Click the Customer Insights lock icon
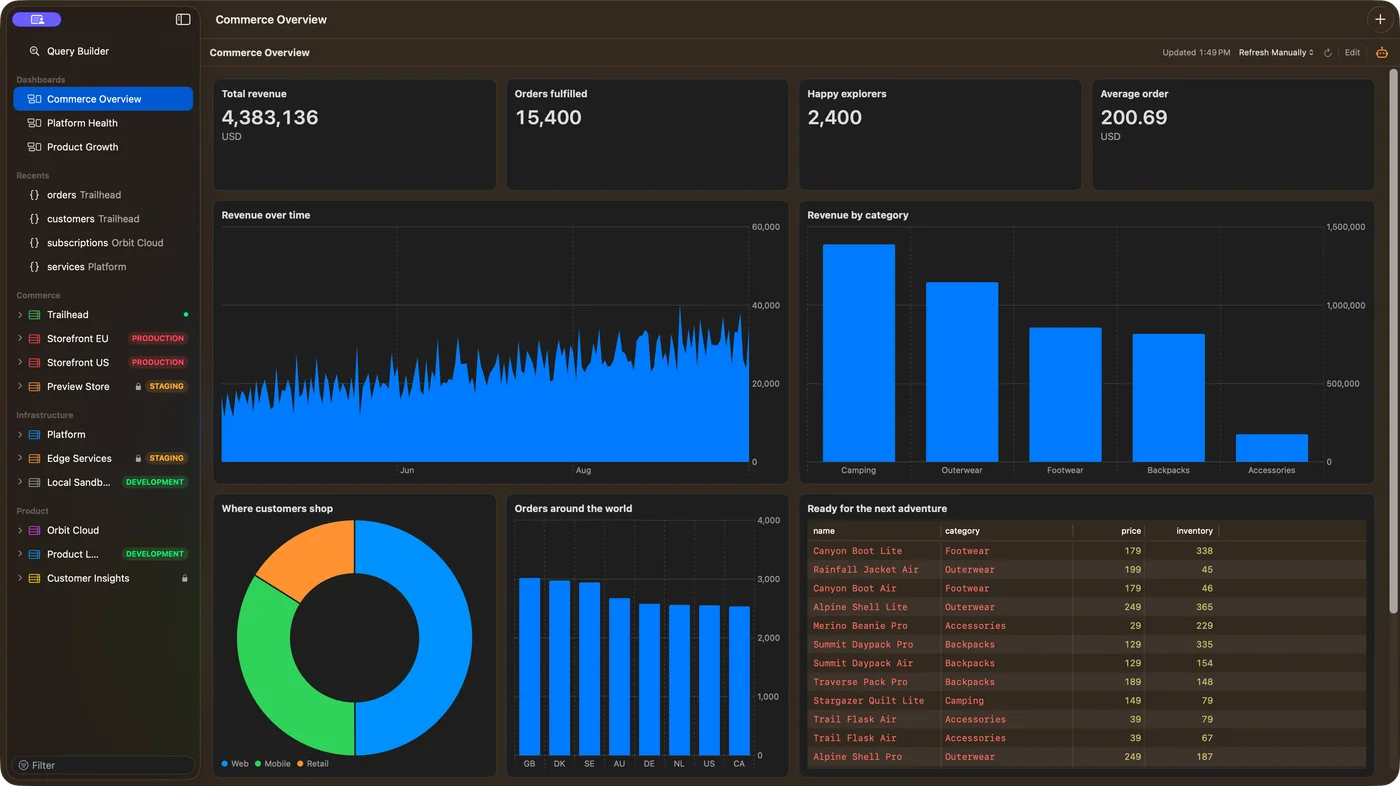The width and height of the screenshot is (1400, 786). [x=184, y=579]
